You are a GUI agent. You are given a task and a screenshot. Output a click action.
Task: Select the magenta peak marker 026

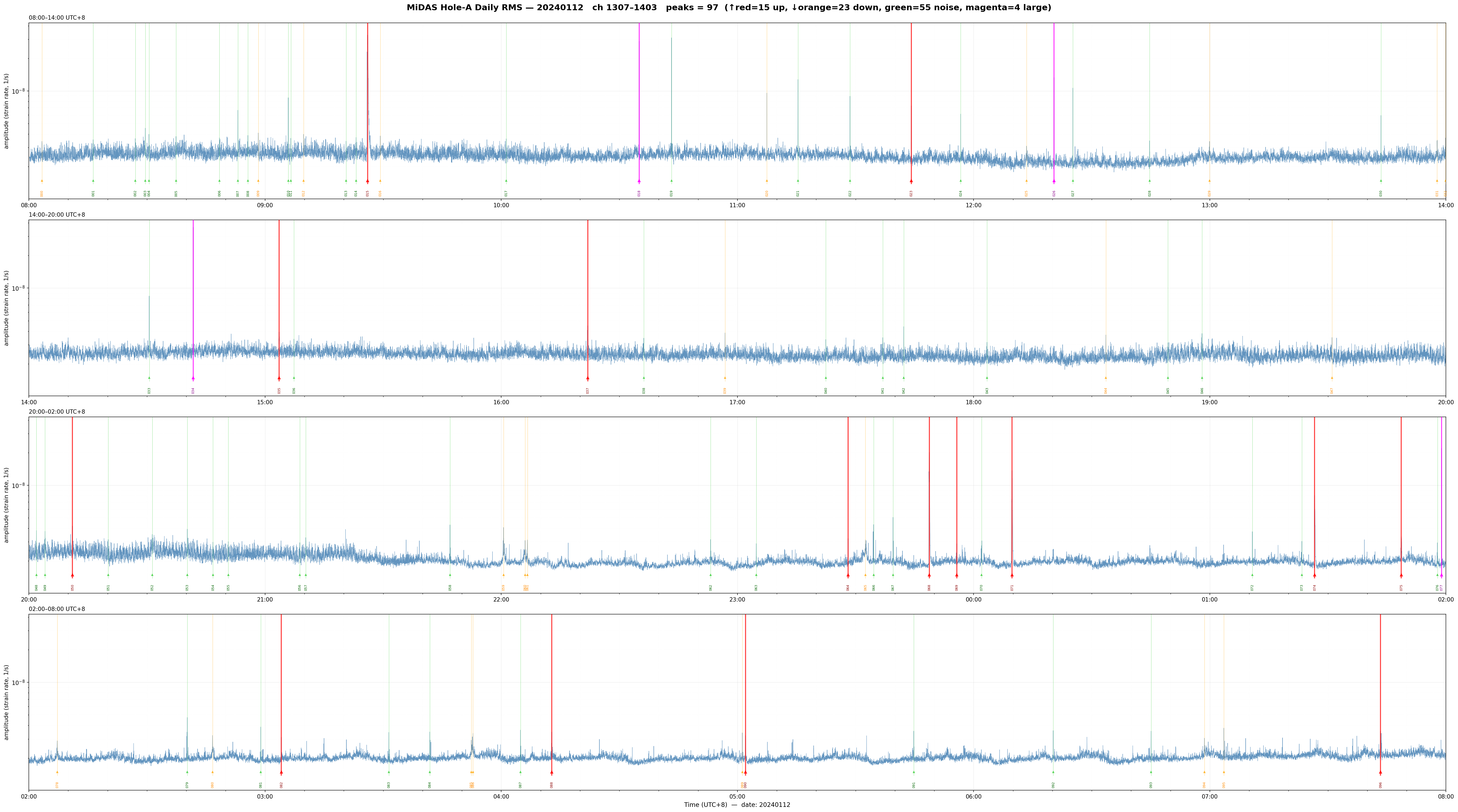point(1054,181)
